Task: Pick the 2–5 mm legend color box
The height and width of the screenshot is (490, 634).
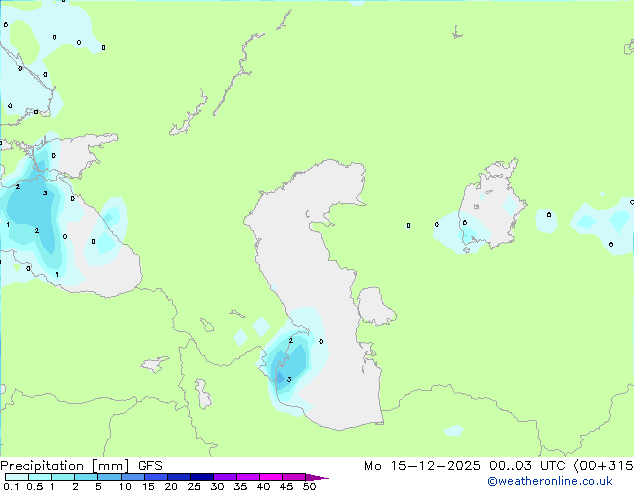Action: pyautogui.click(x=86, y=477)
